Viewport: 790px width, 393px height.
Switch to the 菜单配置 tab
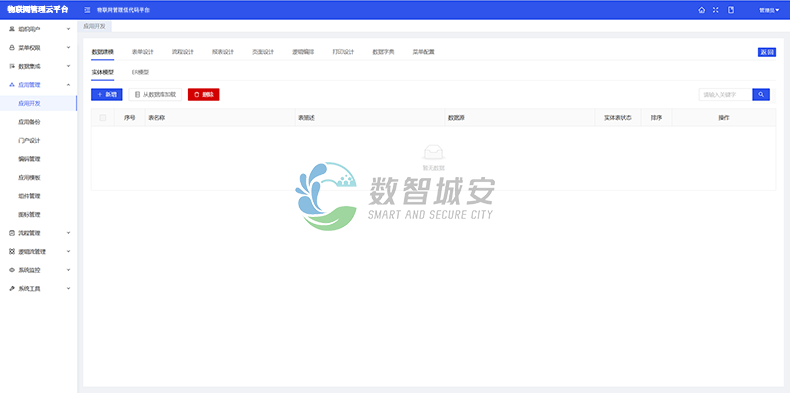coord(423,52)
